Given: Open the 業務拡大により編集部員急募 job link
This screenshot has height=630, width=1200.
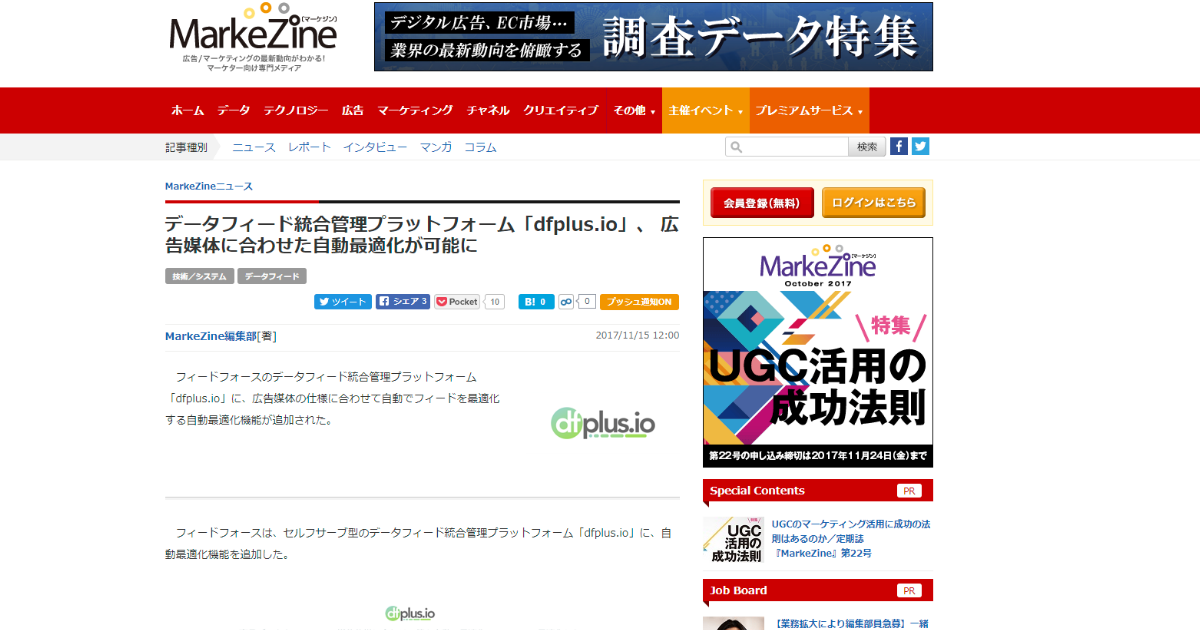Looking at the screenshot, I should pos(852,623).
